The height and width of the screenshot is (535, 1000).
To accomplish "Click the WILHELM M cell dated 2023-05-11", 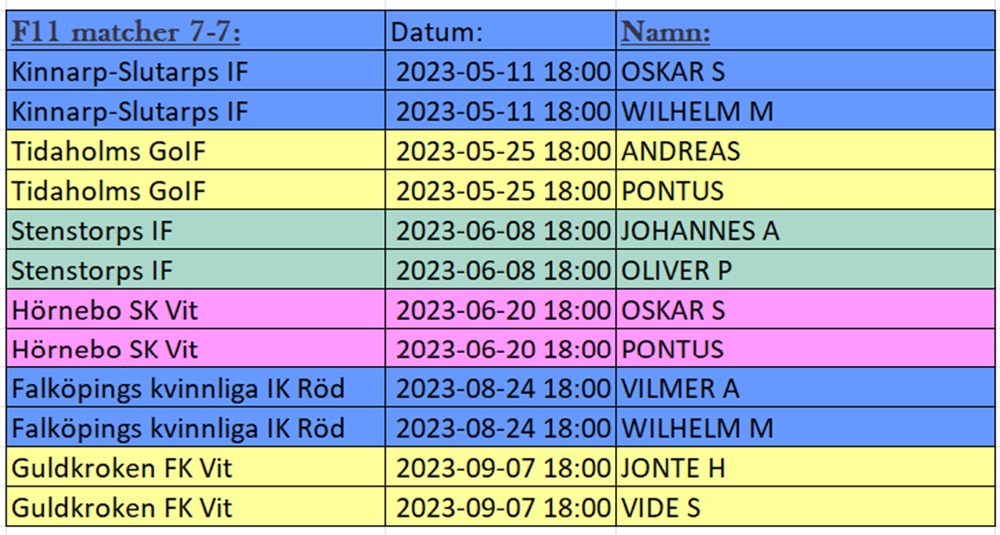I will click(x=805, y=110).
